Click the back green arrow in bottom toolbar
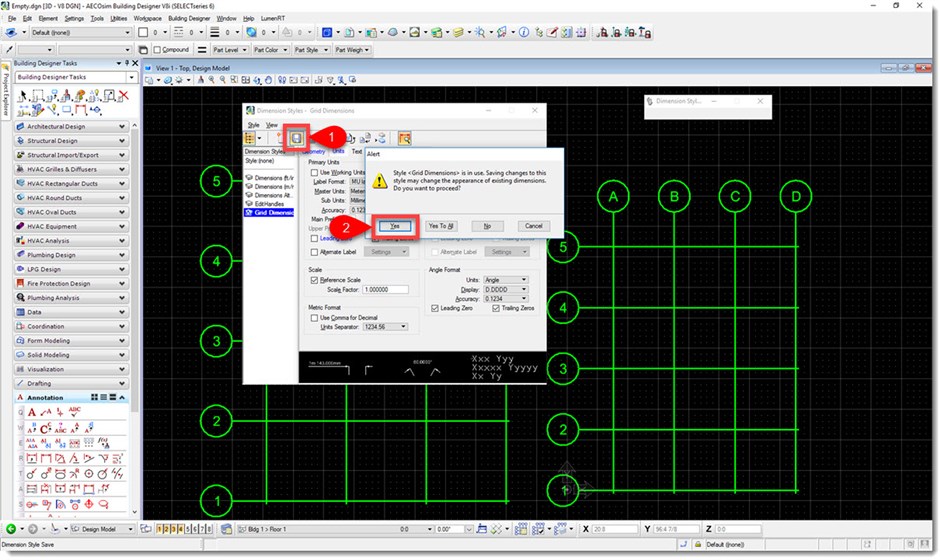The image size is (940, 560). 11,529
